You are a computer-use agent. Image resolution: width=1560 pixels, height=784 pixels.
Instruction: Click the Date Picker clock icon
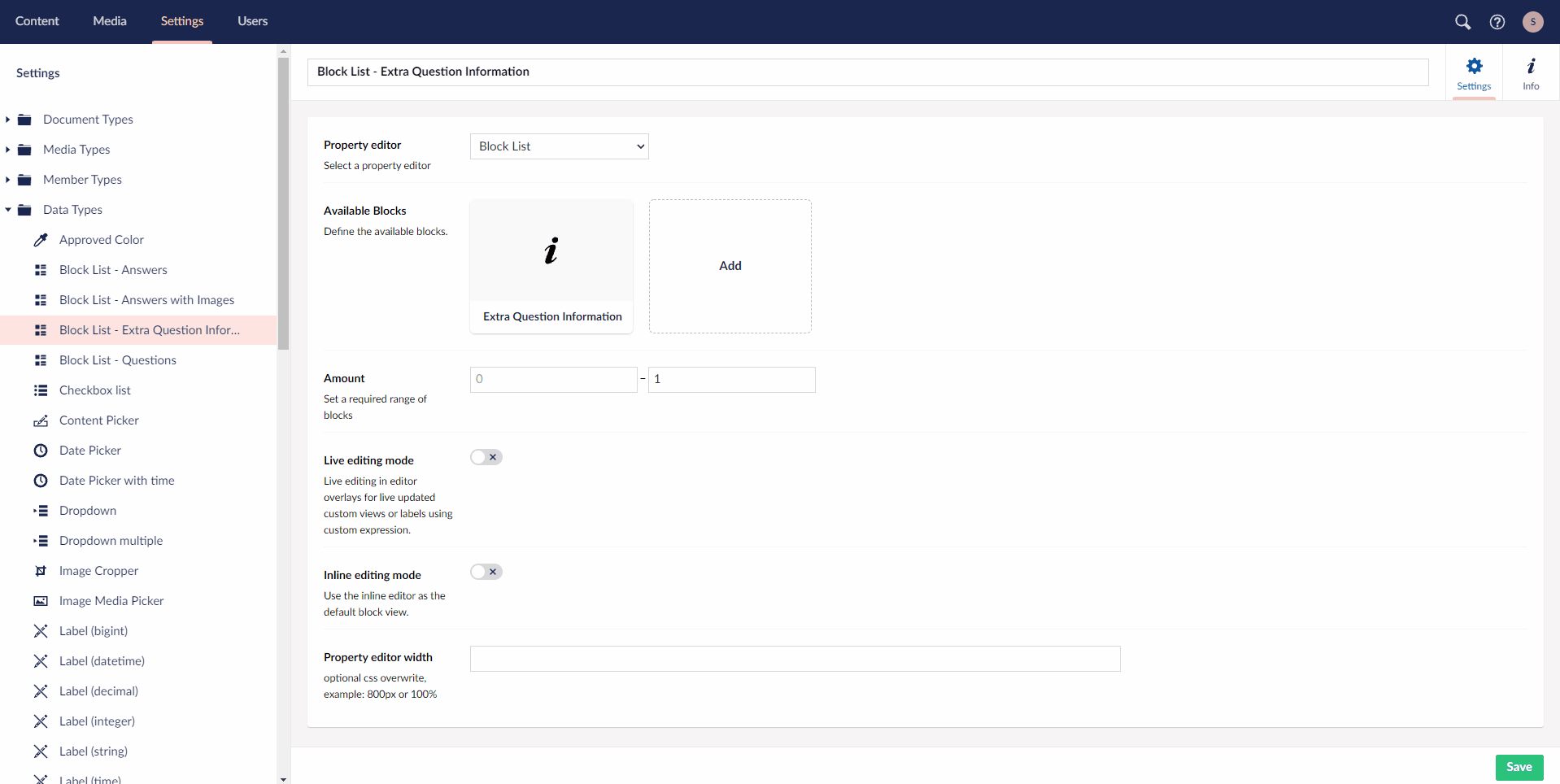[41, 450]
